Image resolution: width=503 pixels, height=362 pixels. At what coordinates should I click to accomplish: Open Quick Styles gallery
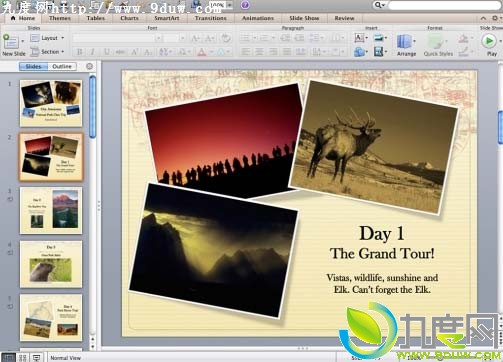(x=438, y=45)
